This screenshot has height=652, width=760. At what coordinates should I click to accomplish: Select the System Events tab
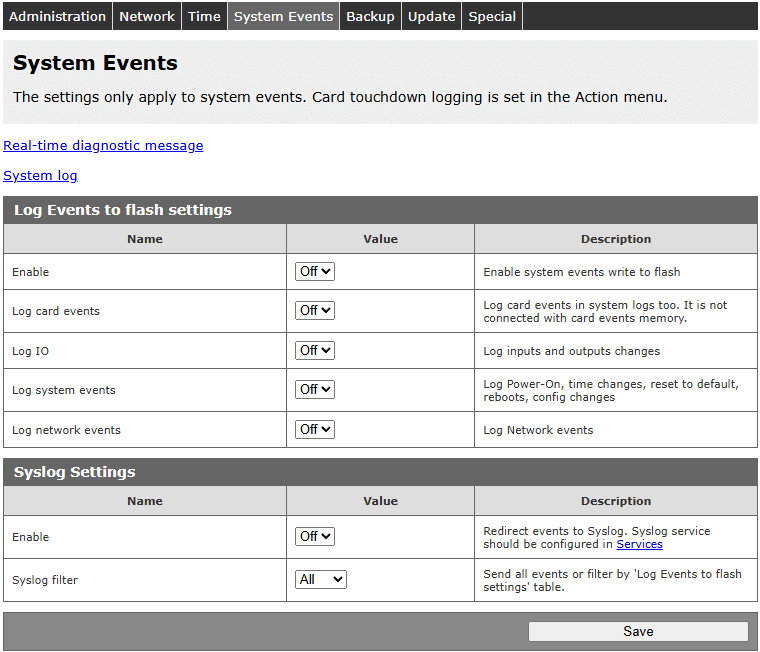tap(283, 16)
